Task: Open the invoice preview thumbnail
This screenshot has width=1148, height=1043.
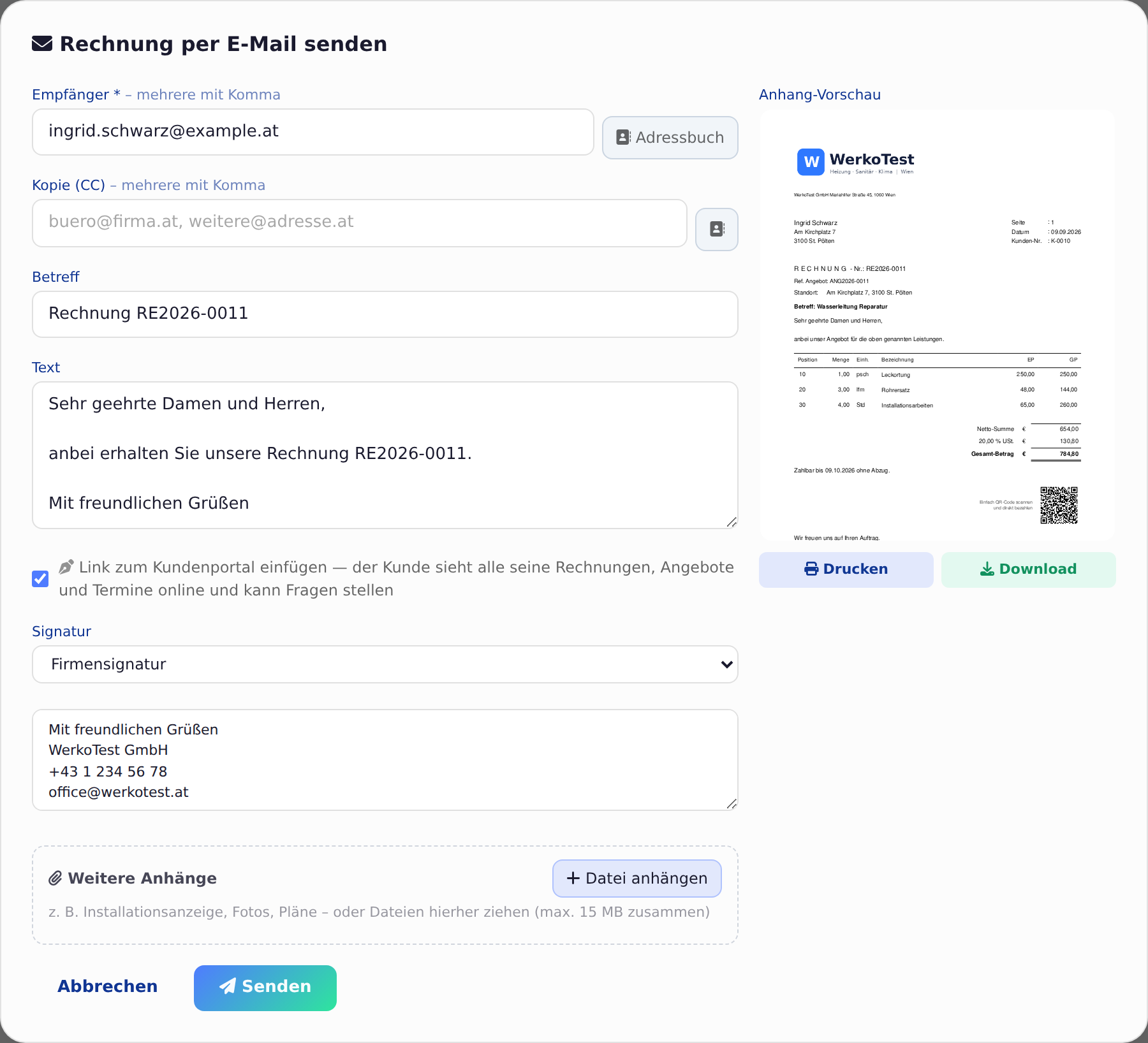Action: click(x=937, y=325)
